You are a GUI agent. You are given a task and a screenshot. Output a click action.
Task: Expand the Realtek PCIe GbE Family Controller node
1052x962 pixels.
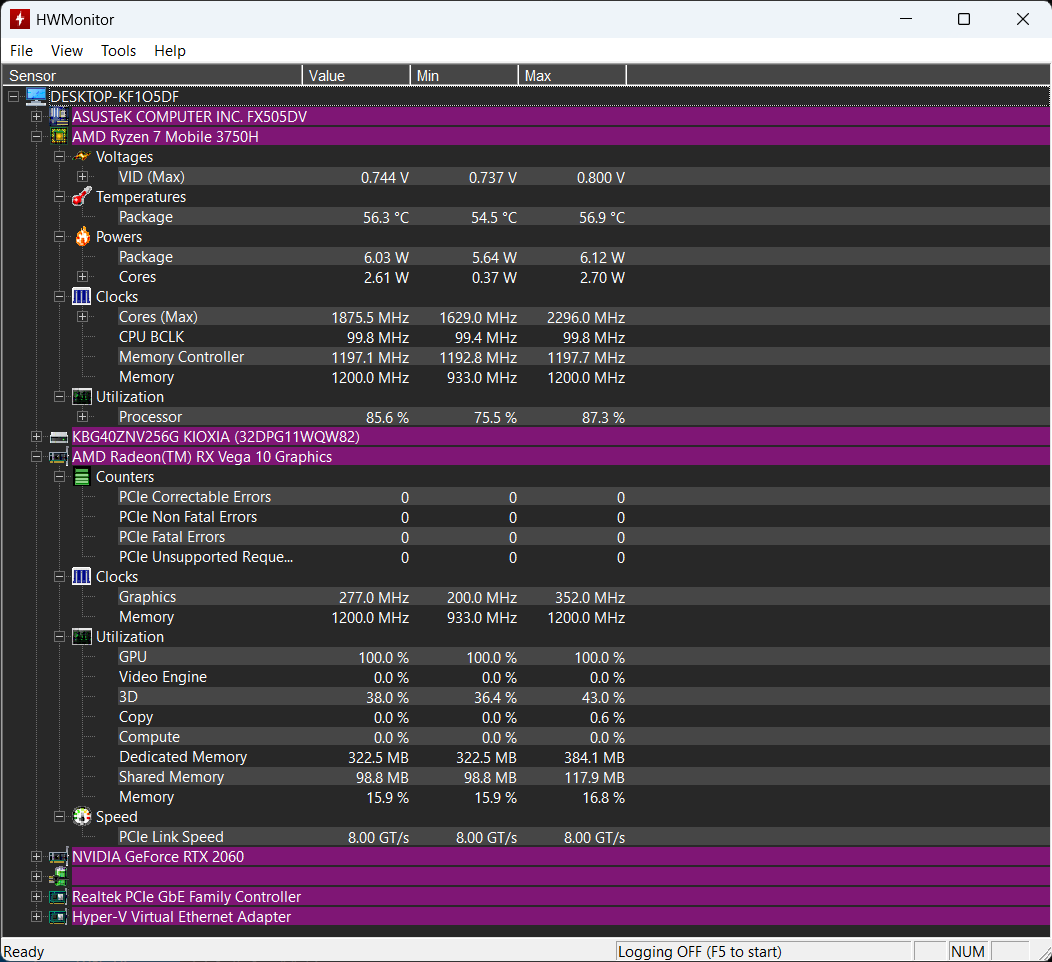(x=36, y=896)
